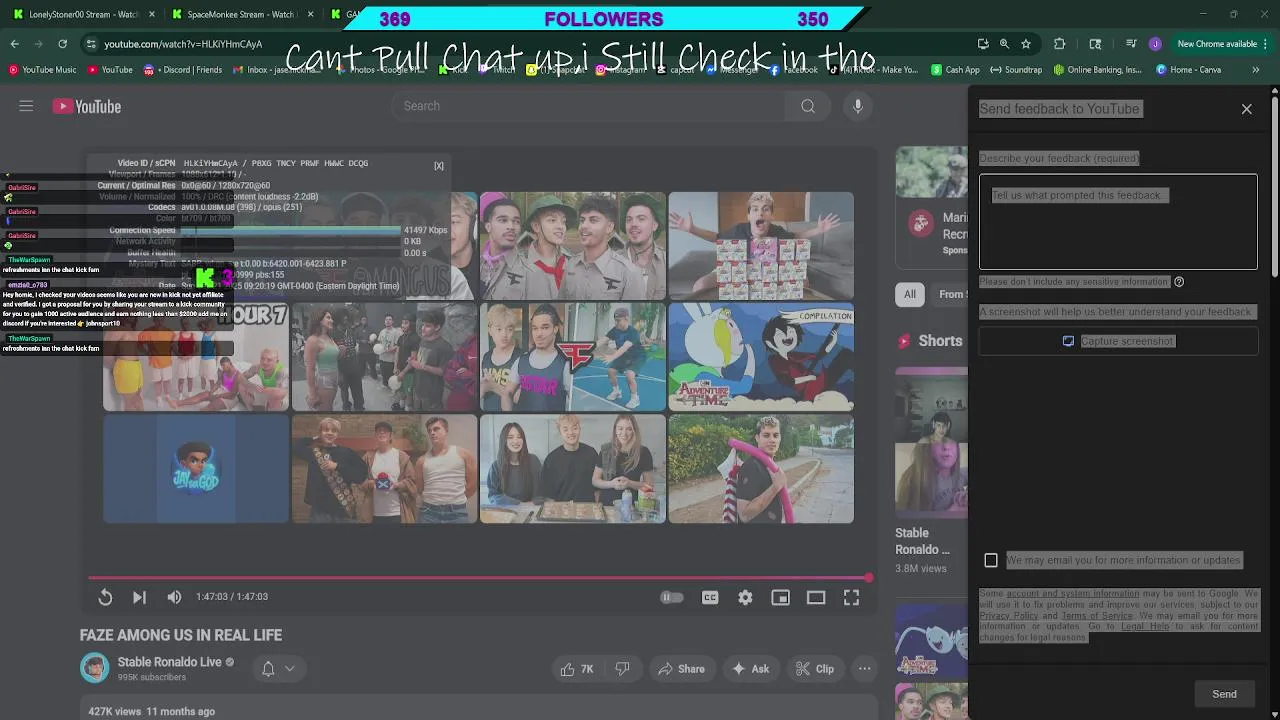1280x720 pixels.
Task: Expand the bookmarks overflow chevron
Action: pos(1256,70)
